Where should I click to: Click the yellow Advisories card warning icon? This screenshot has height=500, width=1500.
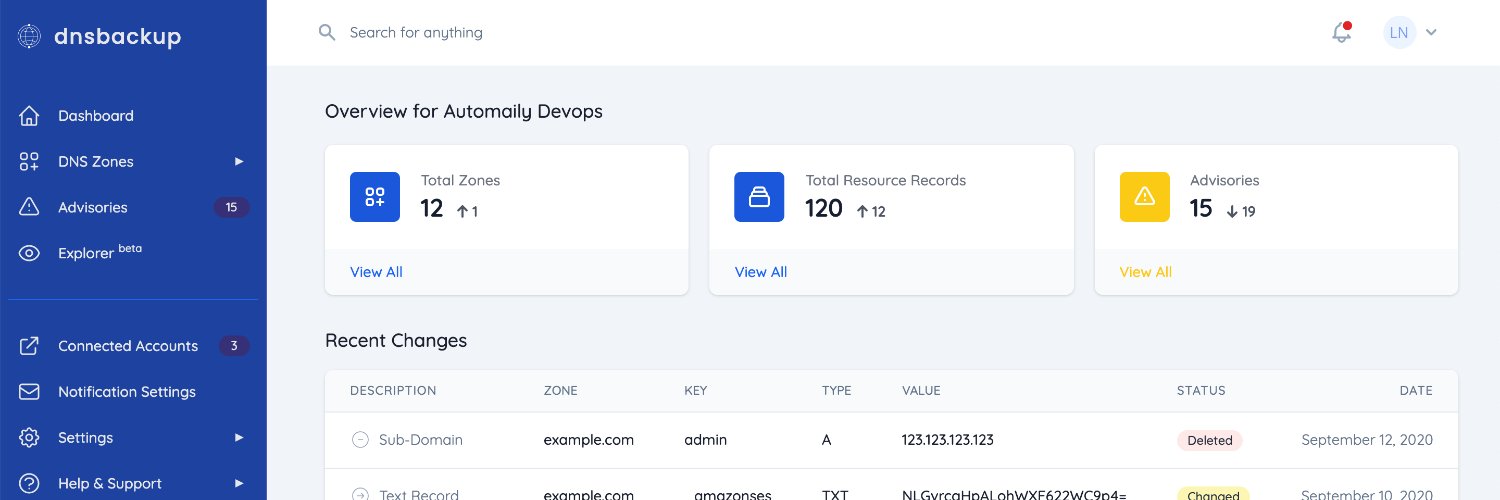pyautogui.click(x=1145, y=196)
